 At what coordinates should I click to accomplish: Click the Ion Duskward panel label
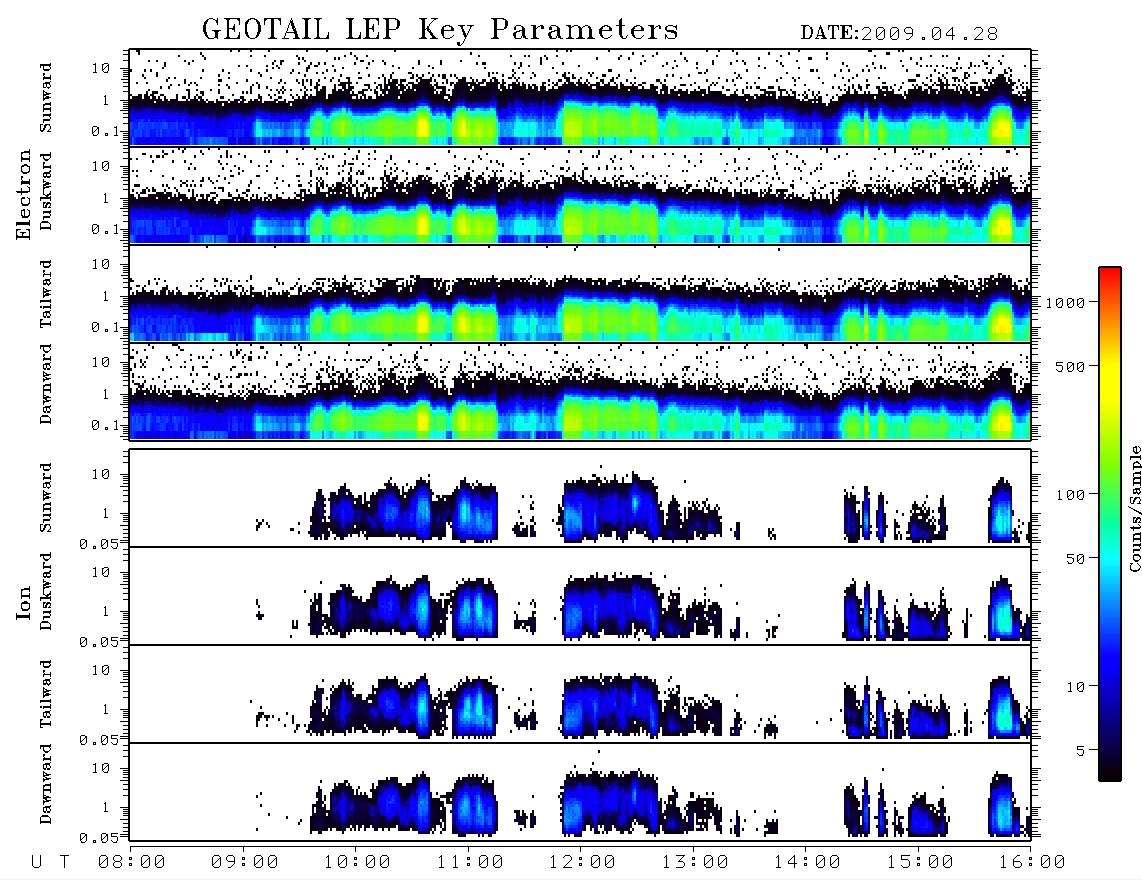pos(46,592)
